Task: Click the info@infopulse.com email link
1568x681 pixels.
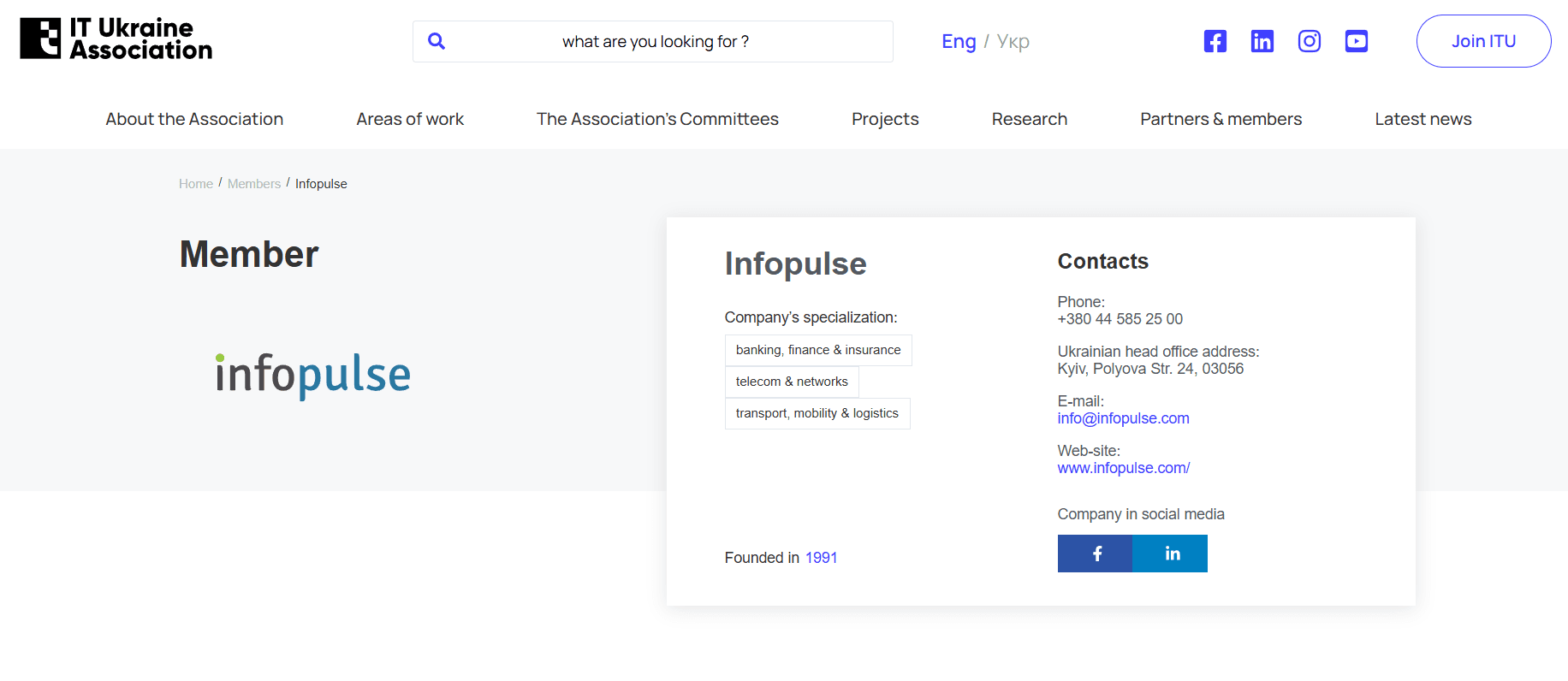Action: click(1123, 418)
